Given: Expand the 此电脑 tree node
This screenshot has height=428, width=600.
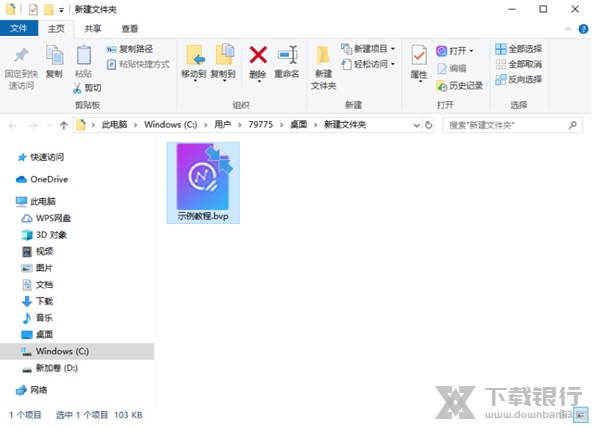Looking at the screenshot, I should (x=9, y=201).
